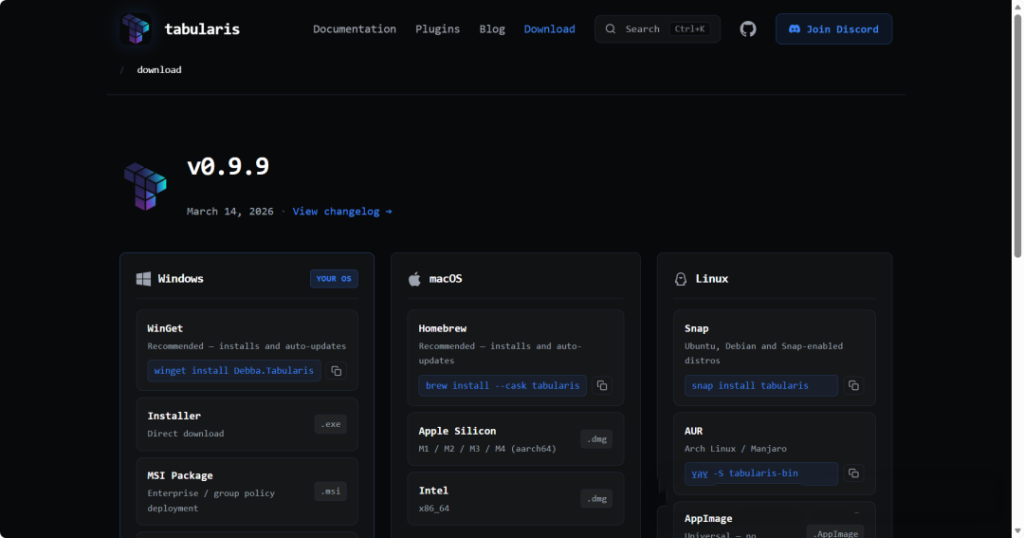Go to the Plugins page

point(437,29)
